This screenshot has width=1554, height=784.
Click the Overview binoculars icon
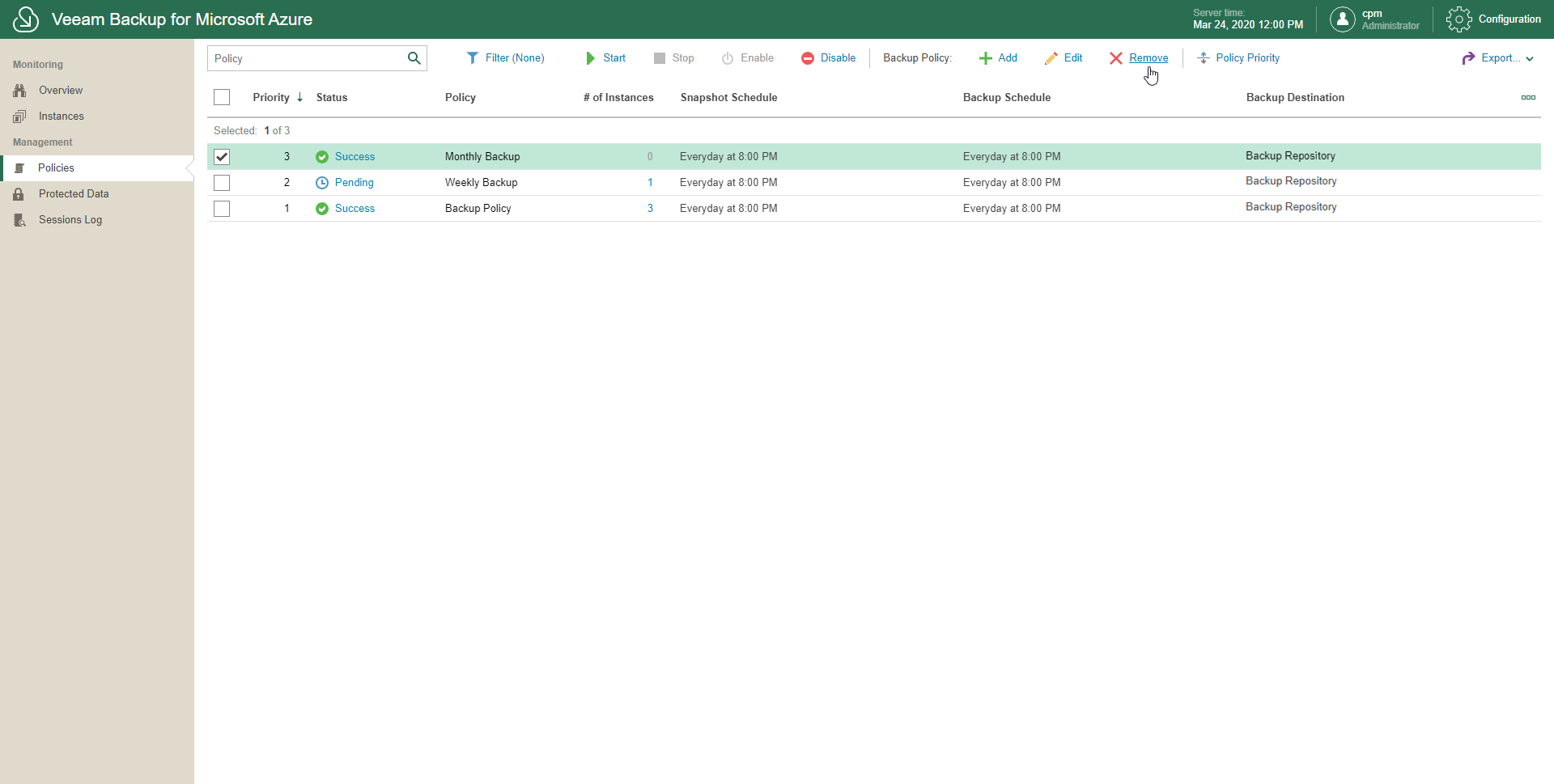[x=19, y=91]
